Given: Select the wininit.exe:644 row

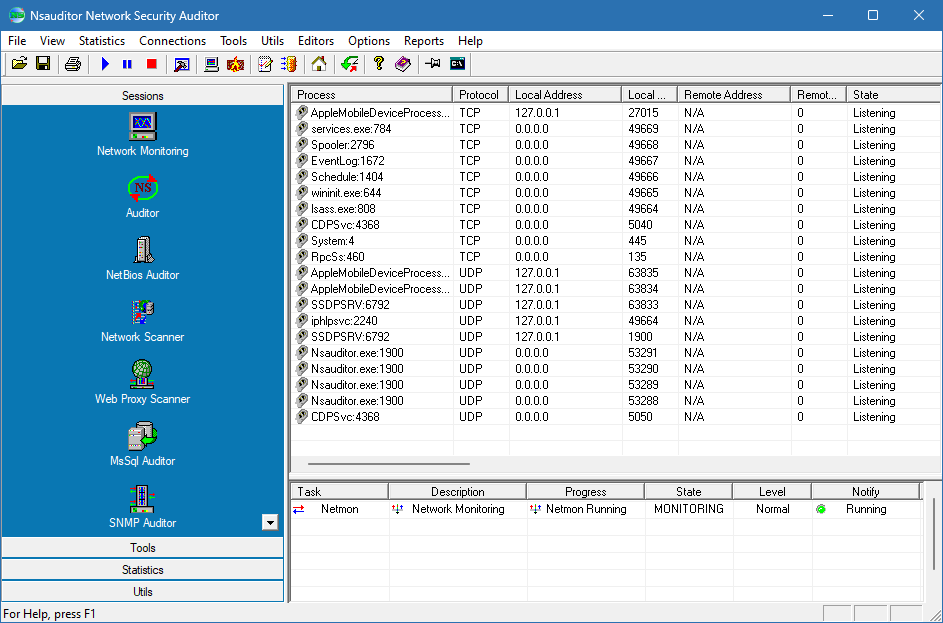Looking at the screenshot, I should coord(615,192).
